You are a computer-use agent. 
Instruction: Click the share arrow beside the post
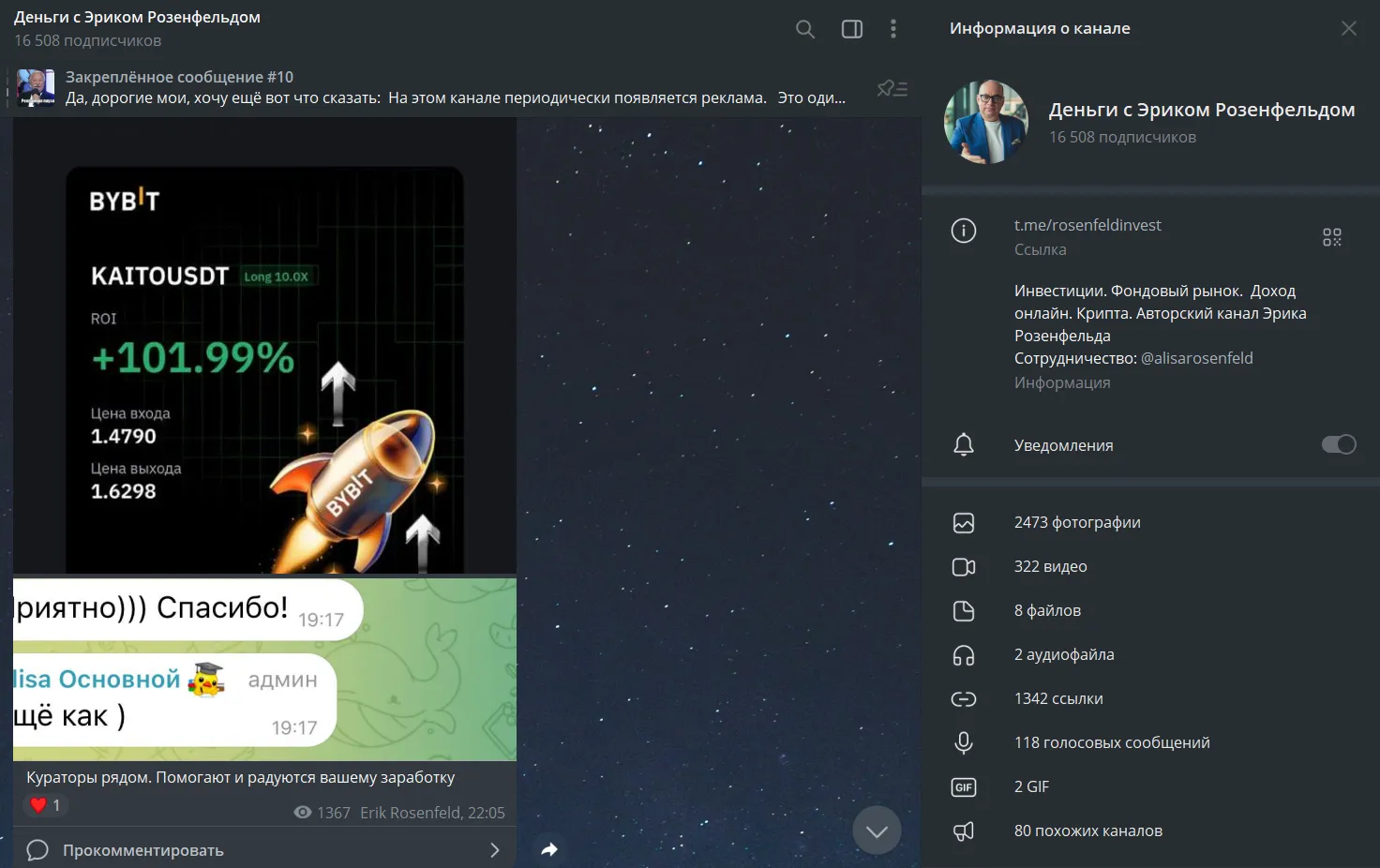pos(549,849)
